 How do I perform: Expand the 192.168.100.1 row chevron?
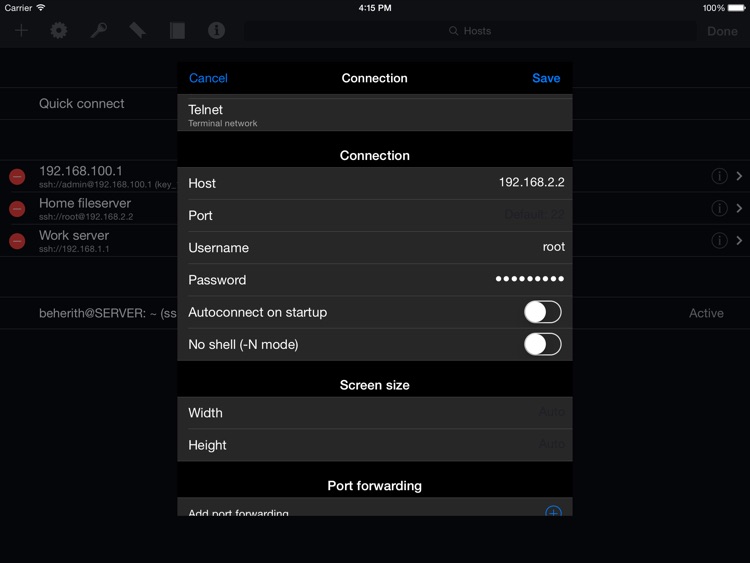pyautogui.click(x=739, y=176)
